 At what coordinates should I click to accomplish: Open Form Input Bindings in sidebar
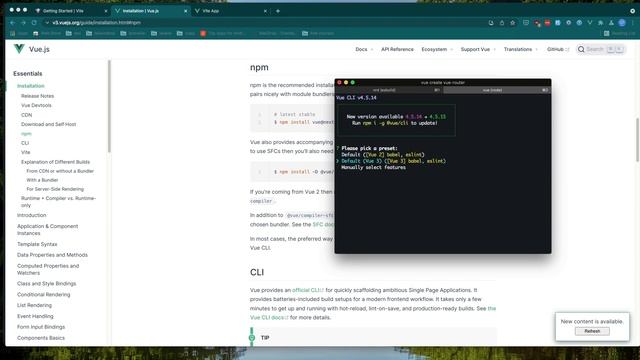(41, 327)
